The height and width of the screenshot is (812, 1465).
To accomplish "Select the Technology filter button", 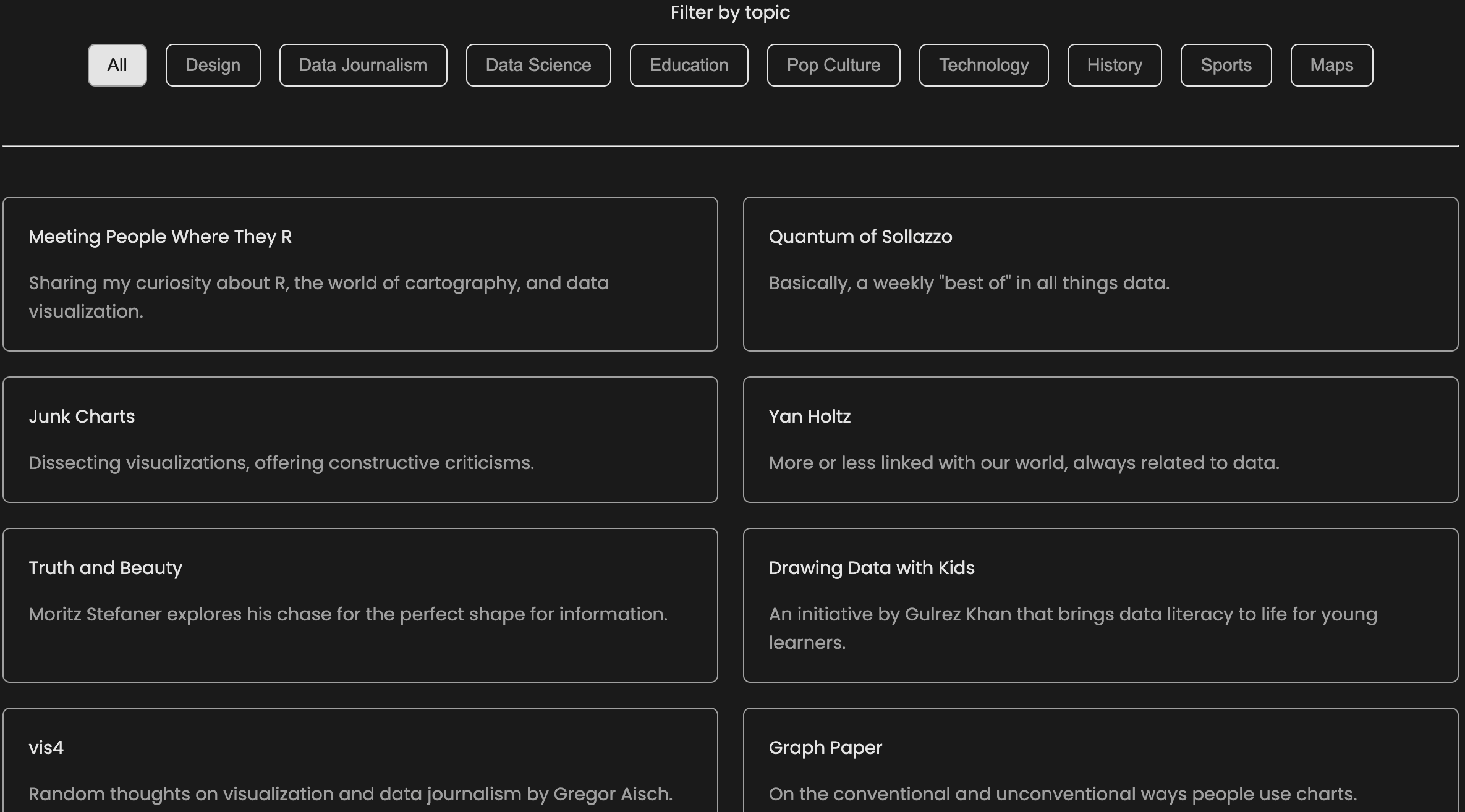I will [x=984, y=65].
